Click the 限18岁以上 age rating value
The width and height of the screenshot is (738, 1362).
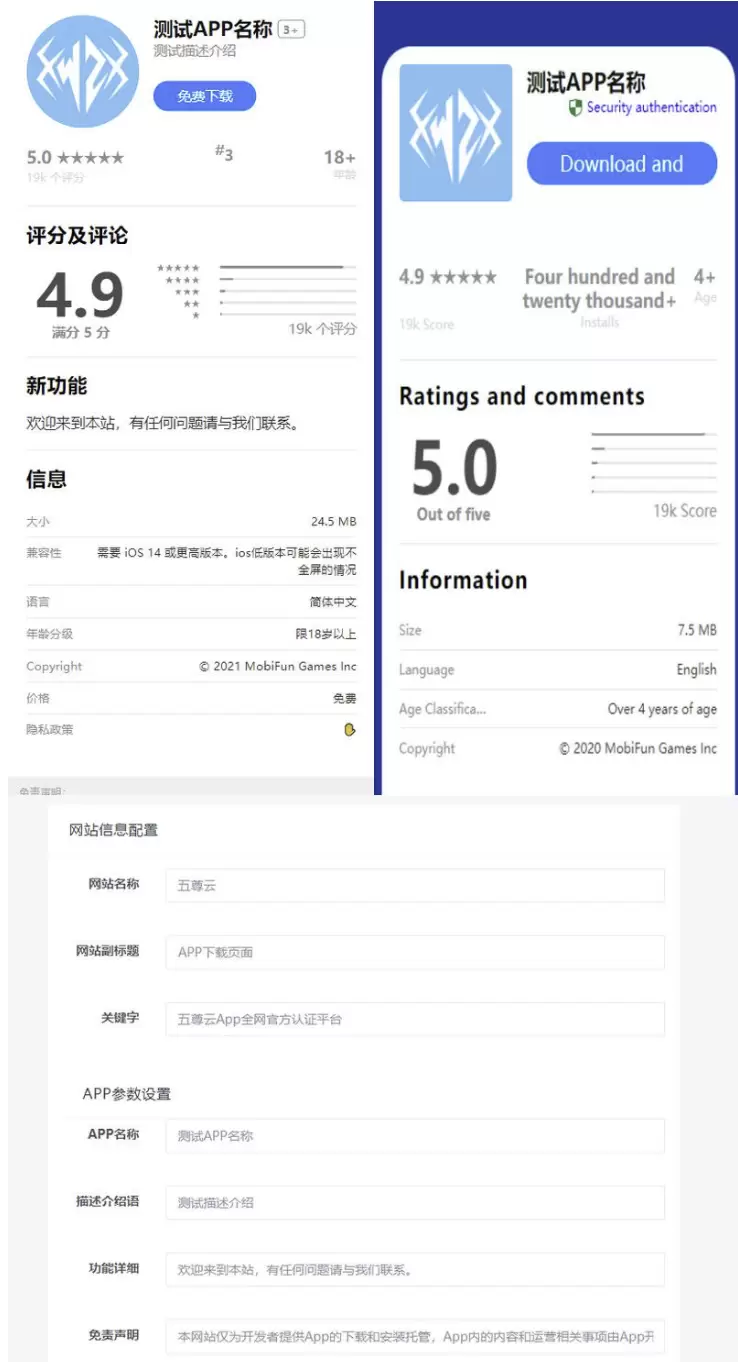[x=326, y=634]
